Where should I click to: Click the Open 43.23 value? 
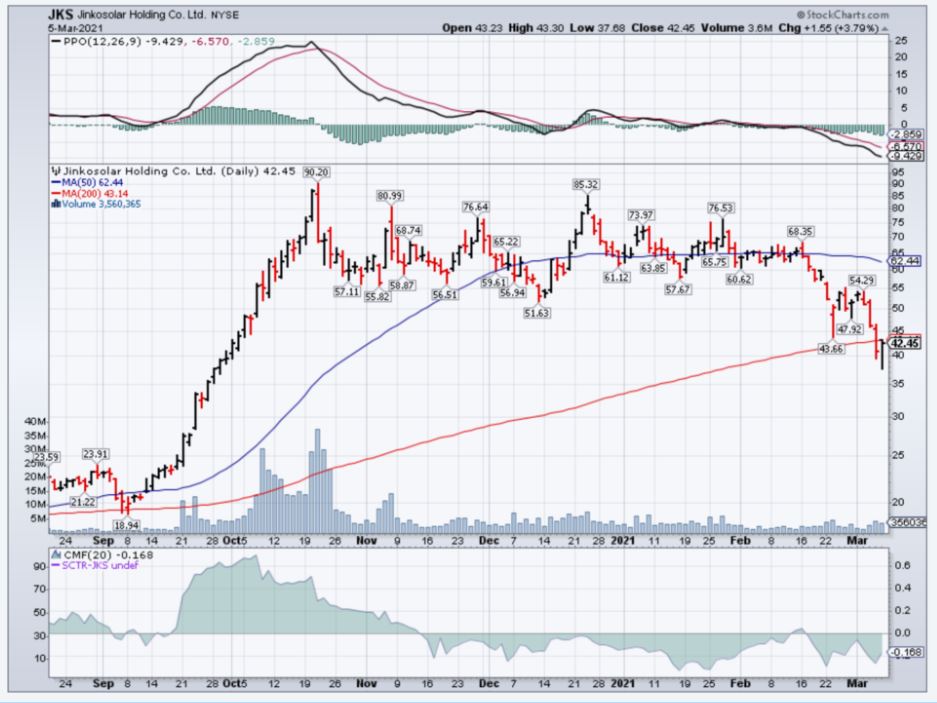point(473,28)
